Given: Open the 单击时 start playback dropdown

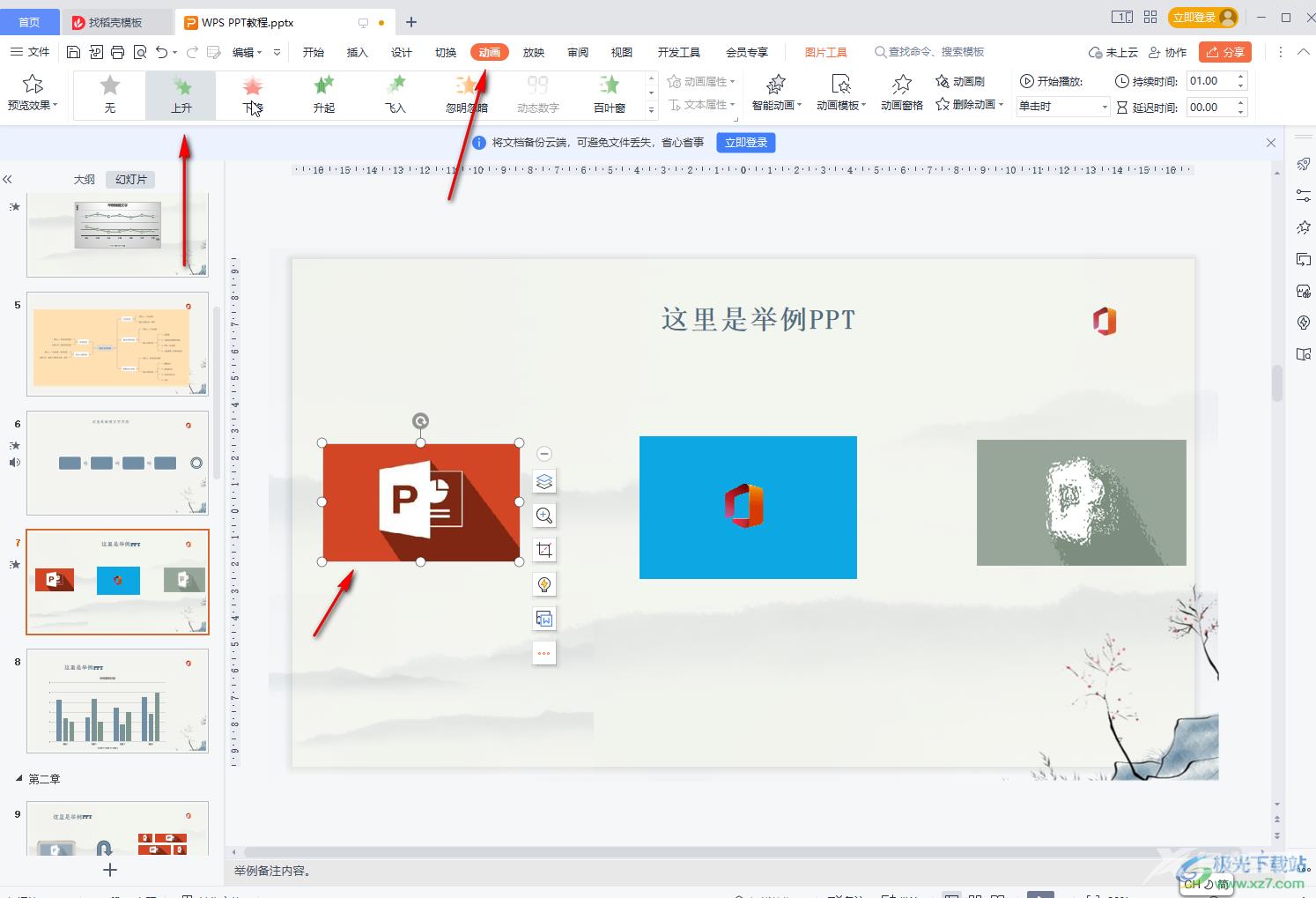Looking at the screenshot, I should coord(1062,107).
